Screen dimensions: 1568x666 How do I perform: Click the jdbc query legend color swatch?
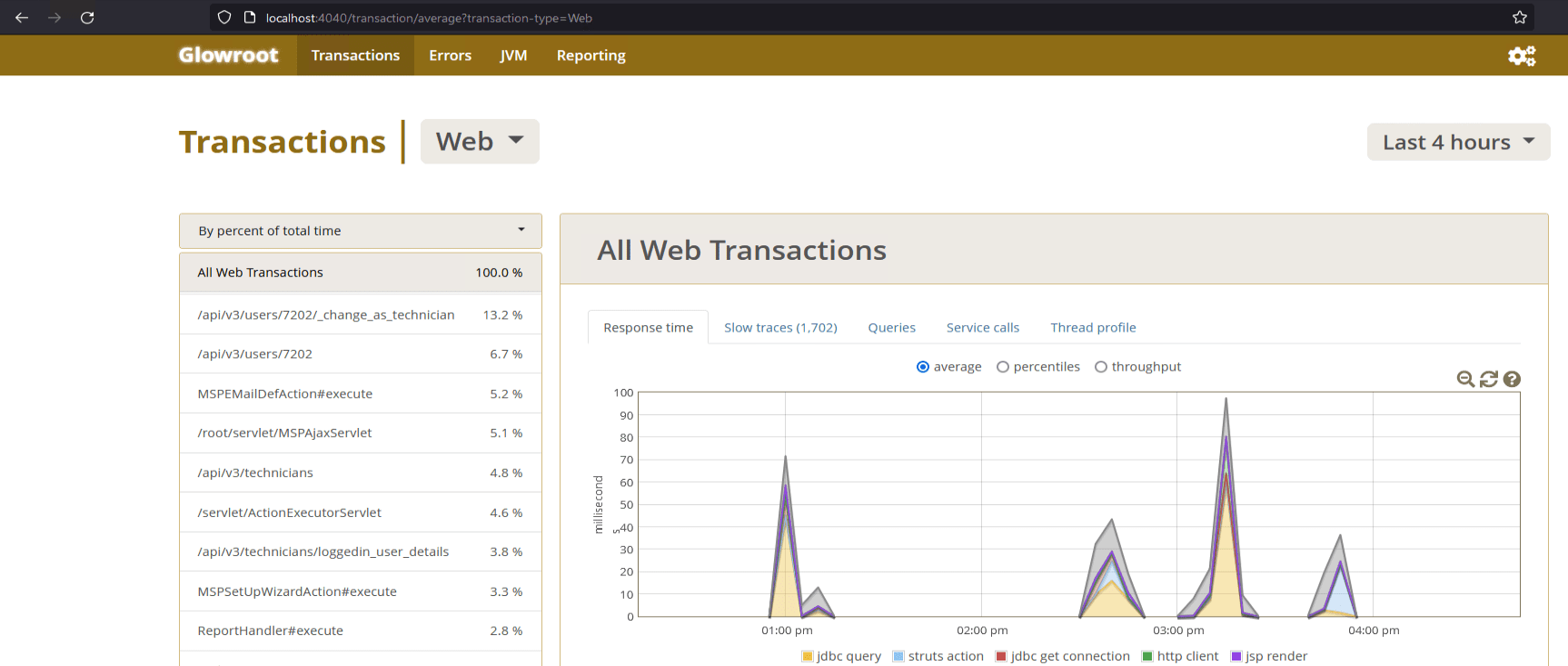point(808,656)
